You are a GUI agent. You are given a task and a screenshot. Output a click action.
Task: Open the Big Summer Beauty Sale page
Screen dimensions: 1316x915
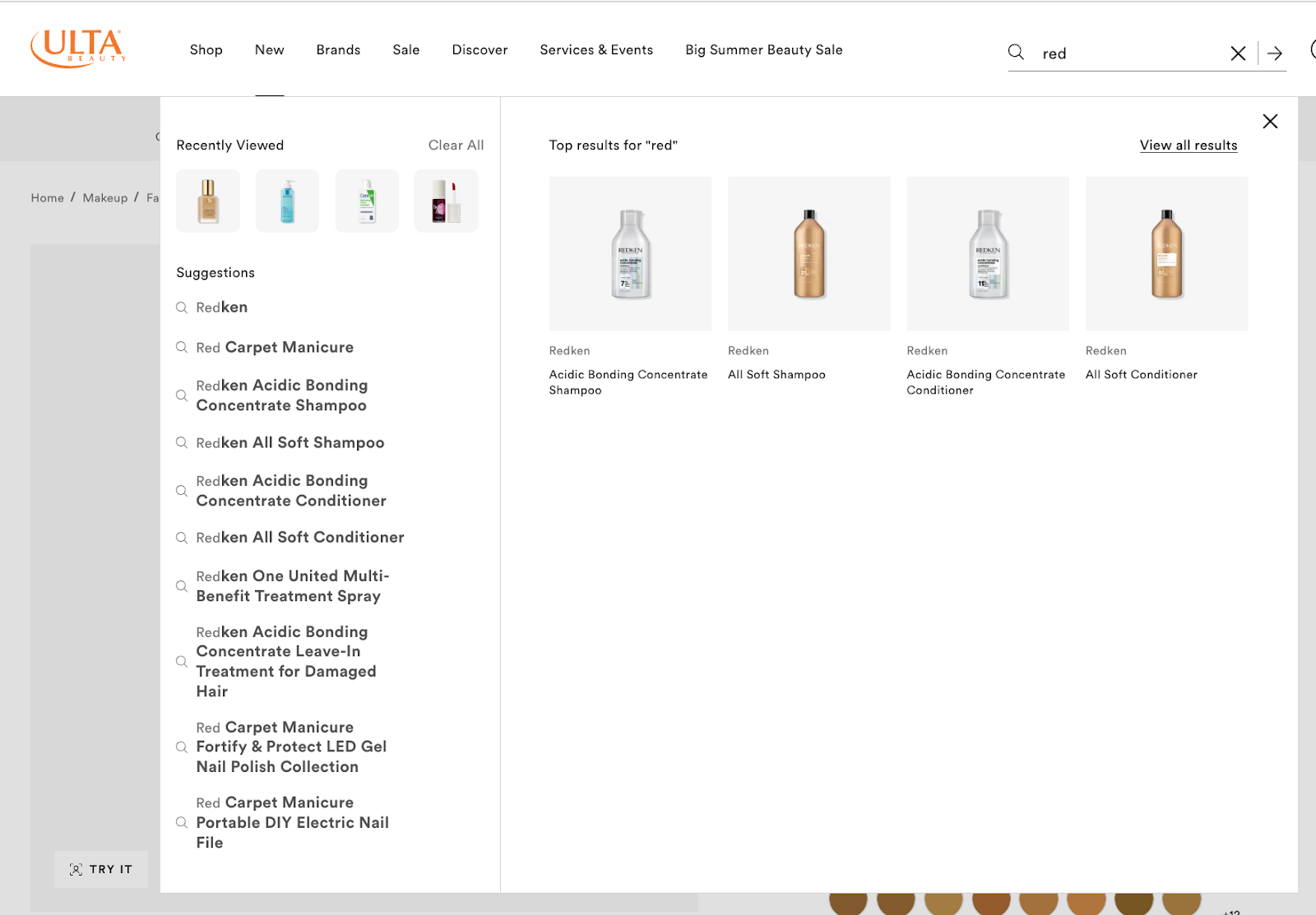click(763, 49)
